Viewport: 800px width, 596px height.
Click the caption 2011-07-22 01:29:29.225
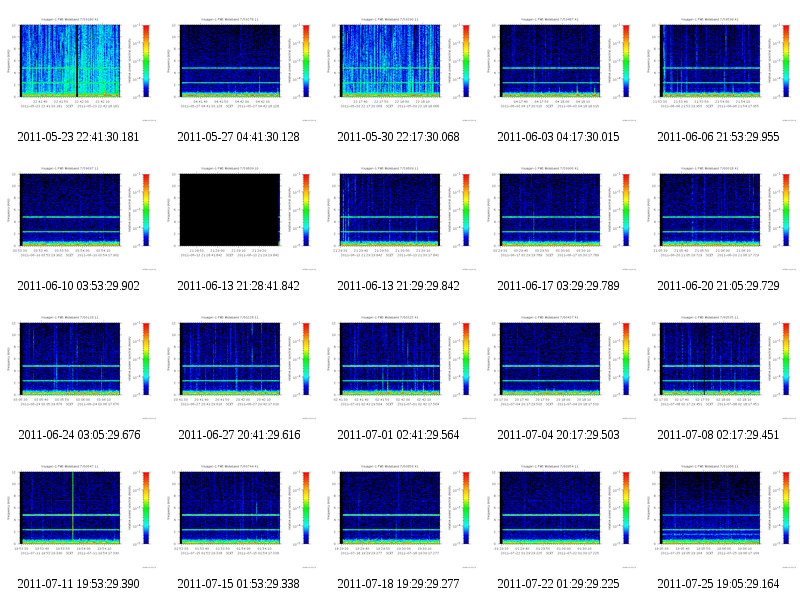(558, 584)
